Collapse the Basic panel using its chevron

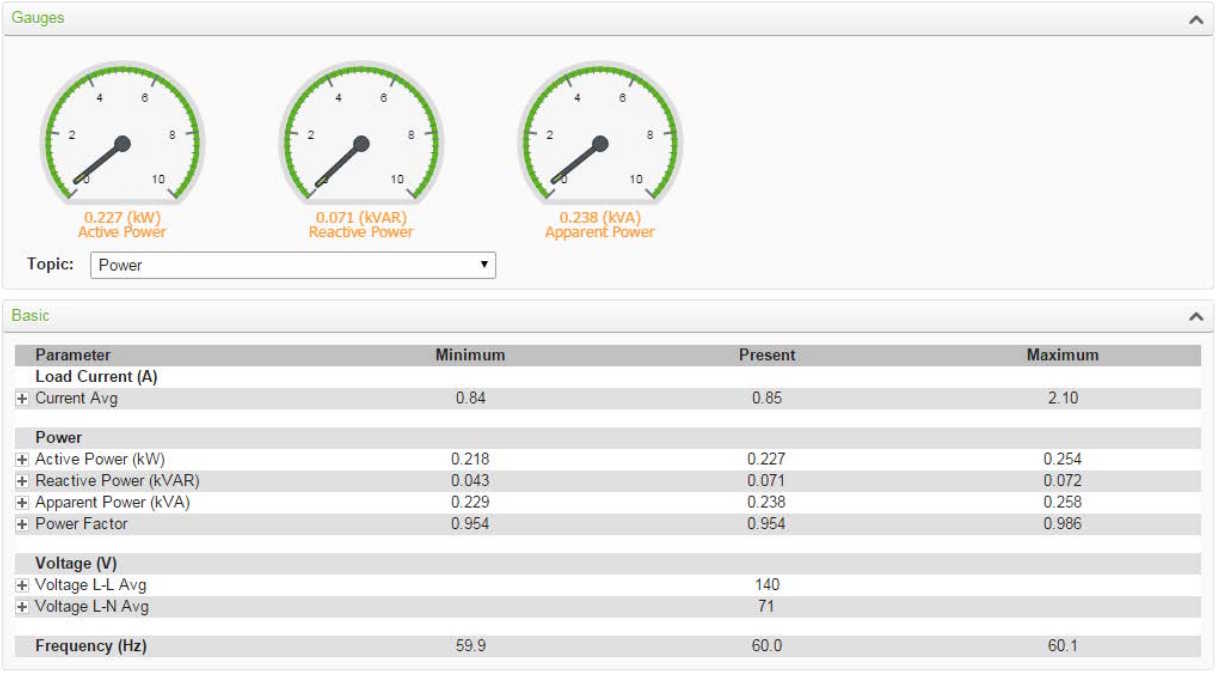(1195, 316)
